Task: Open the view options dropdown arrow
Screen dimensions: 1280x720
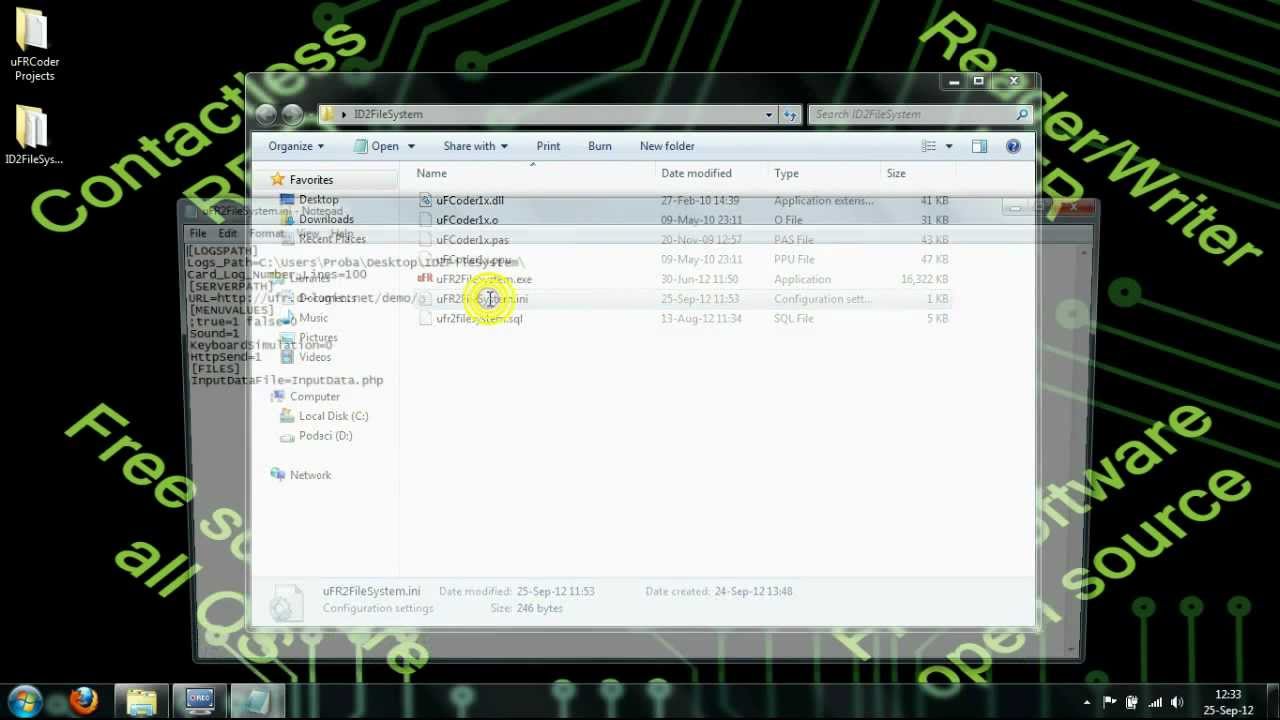Action: [x=948, y=146]
